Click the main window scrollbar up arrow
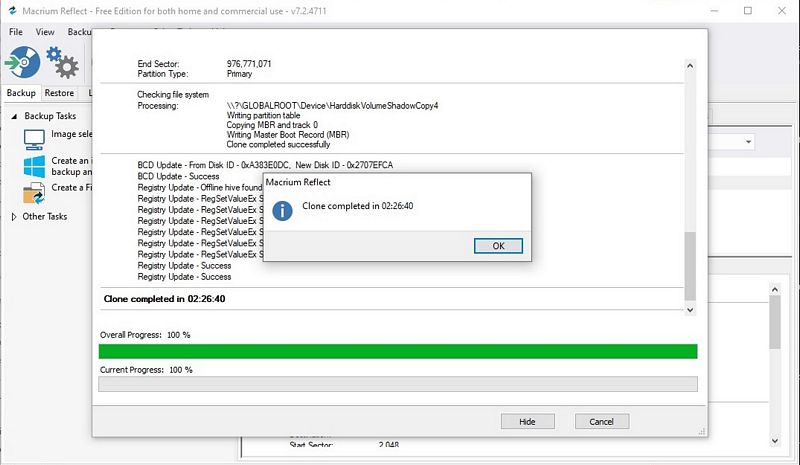 point(774,289)
